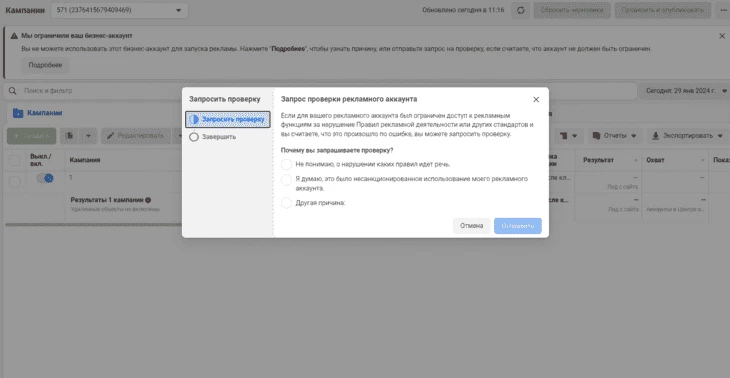Open the more options ellipsis menu

point(723,10)
